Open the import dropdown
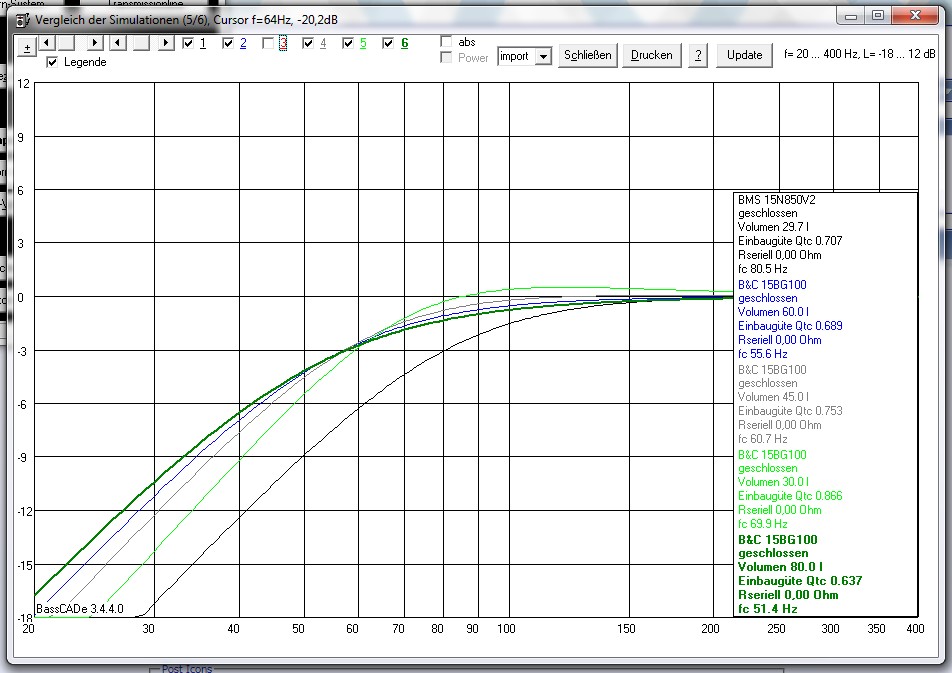 coord(543,56)
